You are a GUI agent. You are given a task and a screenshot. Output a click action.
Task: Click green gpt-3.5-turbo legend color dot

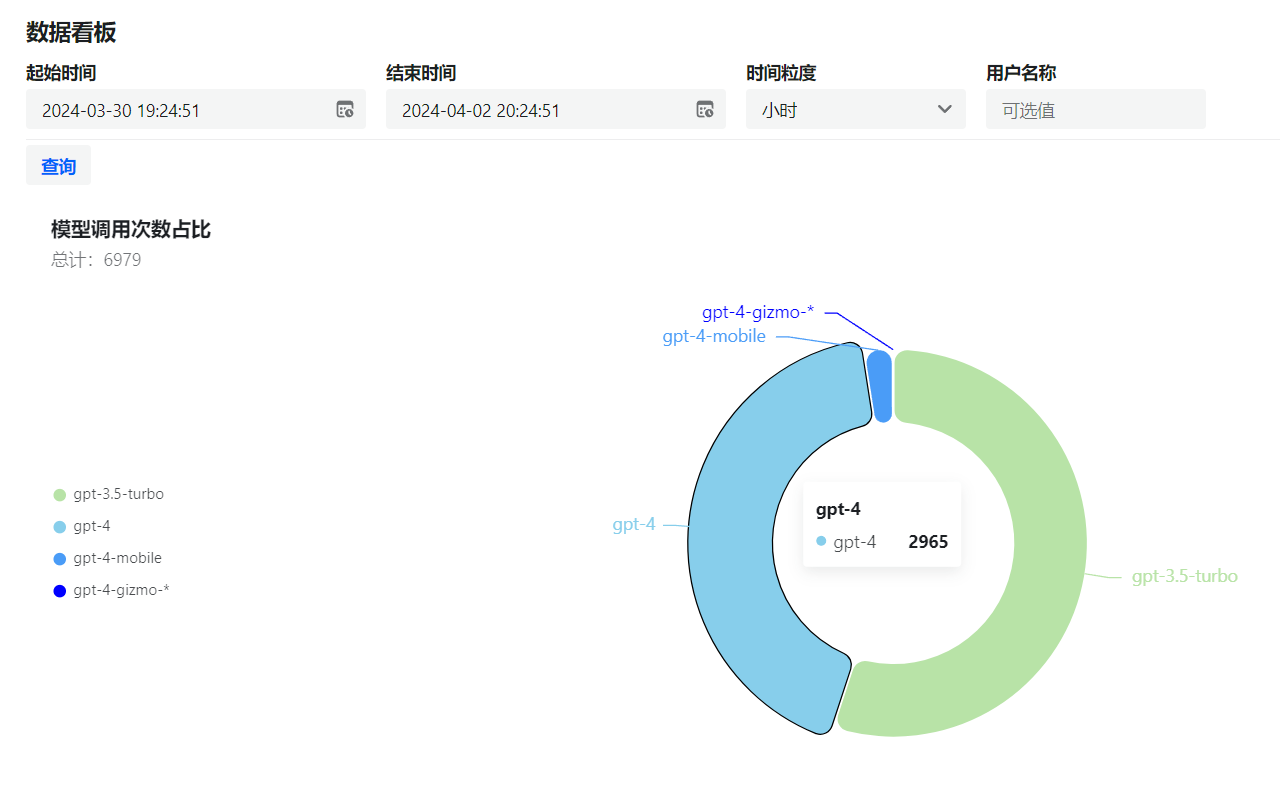tap(59, 495)
